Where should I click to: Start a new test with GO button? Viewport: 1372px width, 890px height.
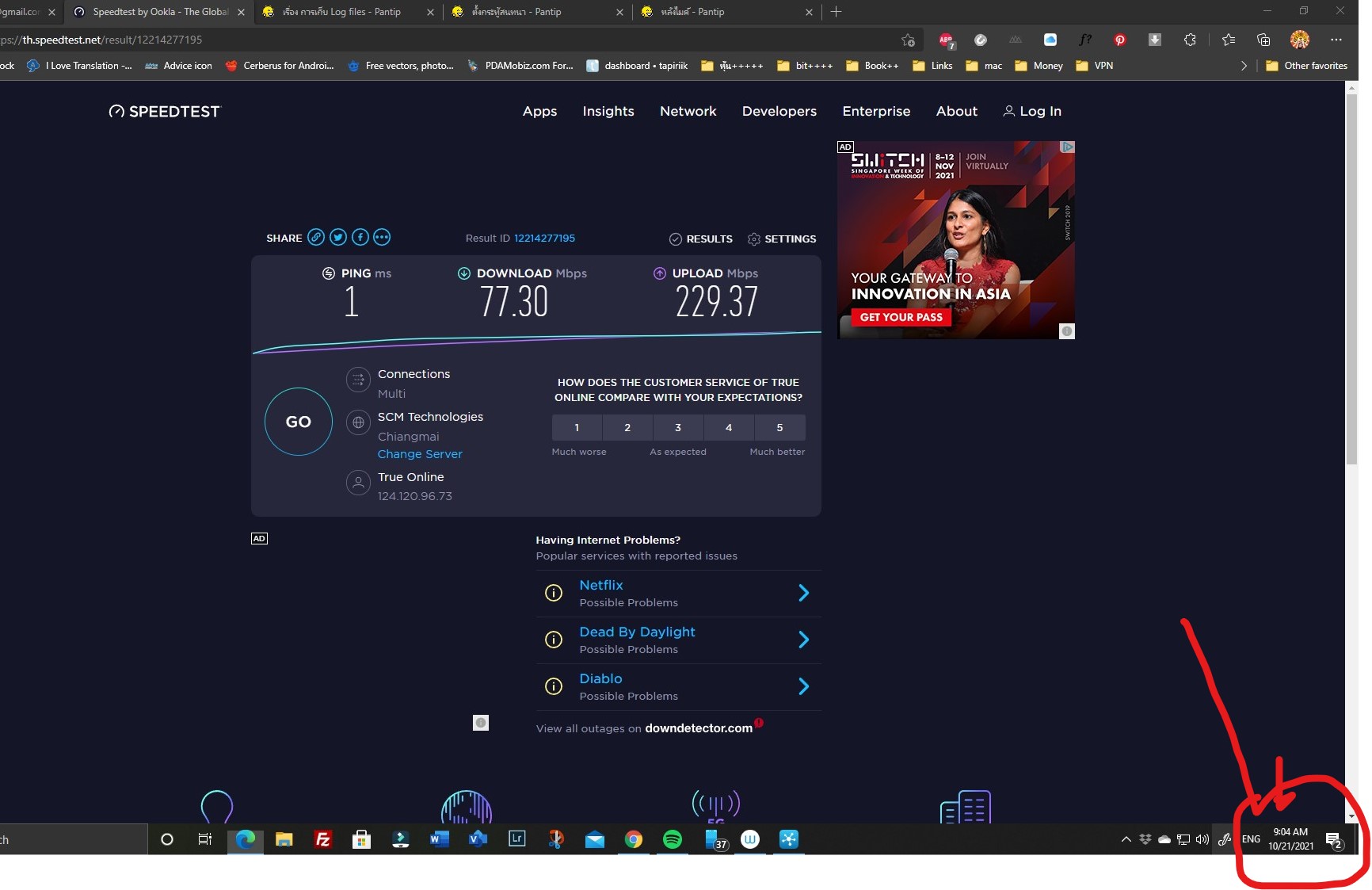coord(299,422)
